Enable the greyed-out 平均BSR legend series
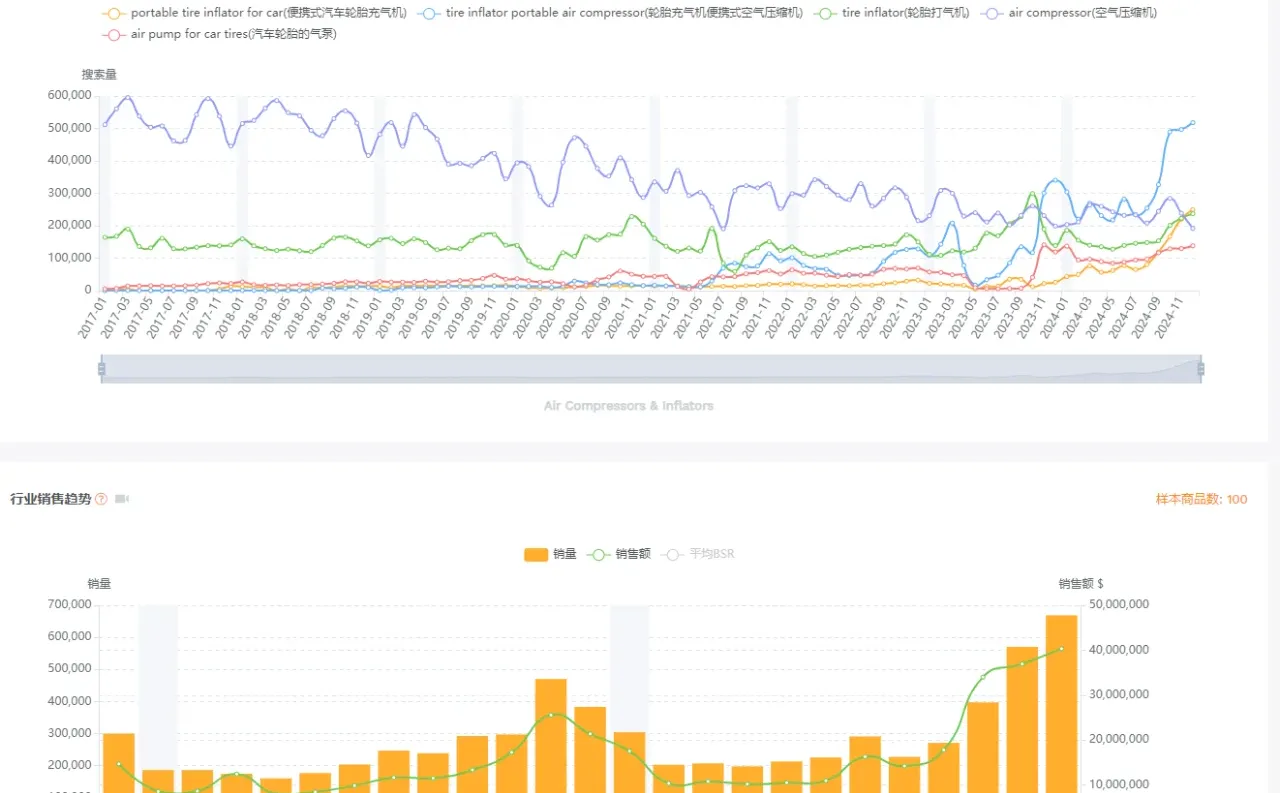The height and width of the screenshot is (793, 1280). pos(698,554)
